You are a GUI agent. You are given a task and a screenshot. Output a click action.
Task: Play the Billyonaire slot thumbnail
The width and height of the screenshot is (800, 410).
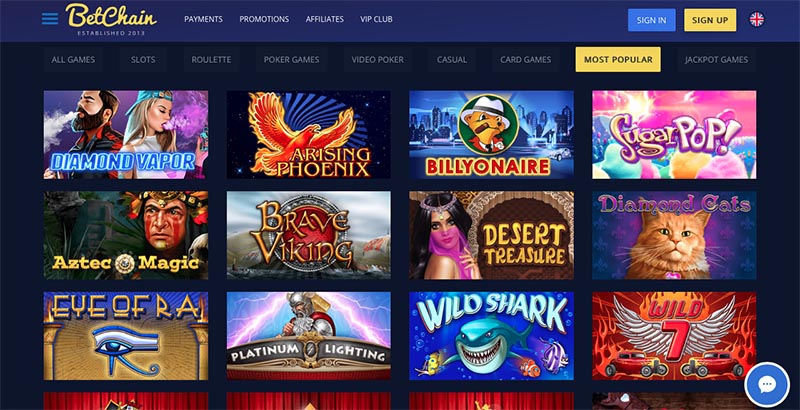point(491,135)
